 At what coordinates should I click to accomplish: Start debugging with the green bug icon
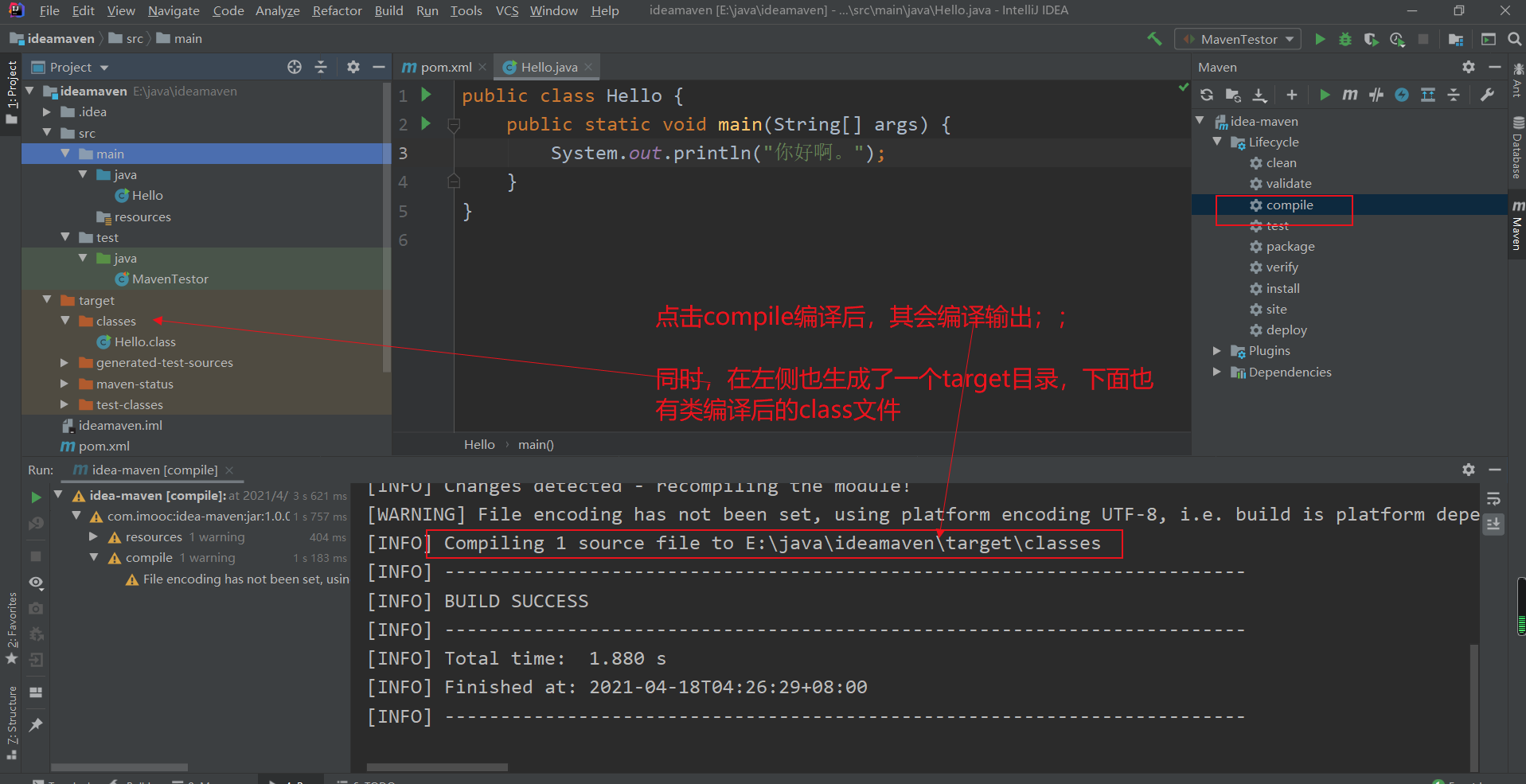coord(1345,39)
